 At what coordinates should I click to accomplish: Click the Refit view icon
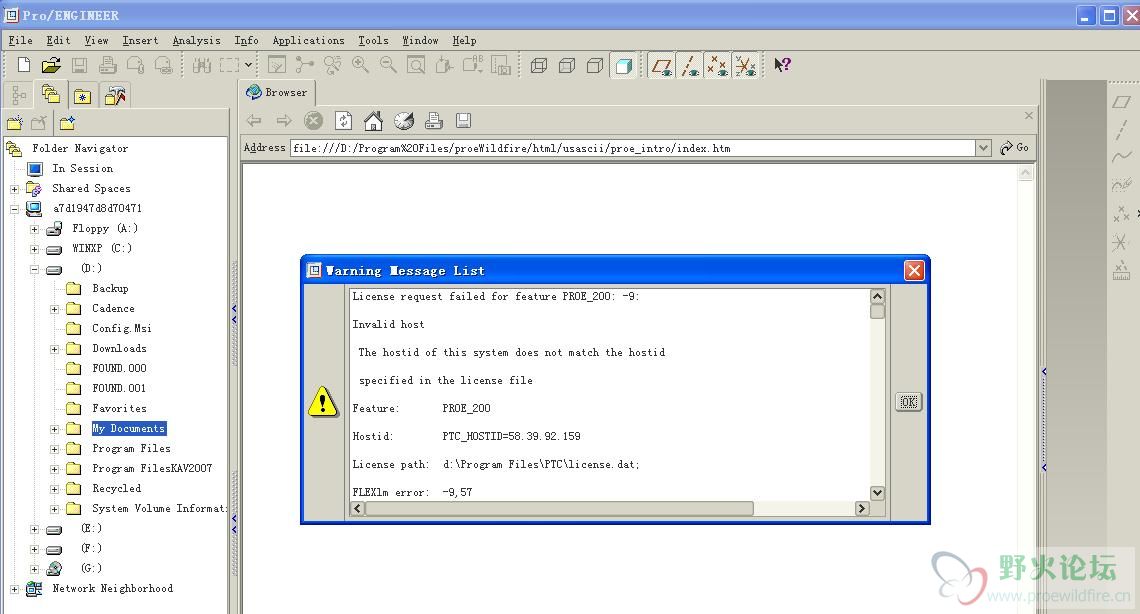416,65
